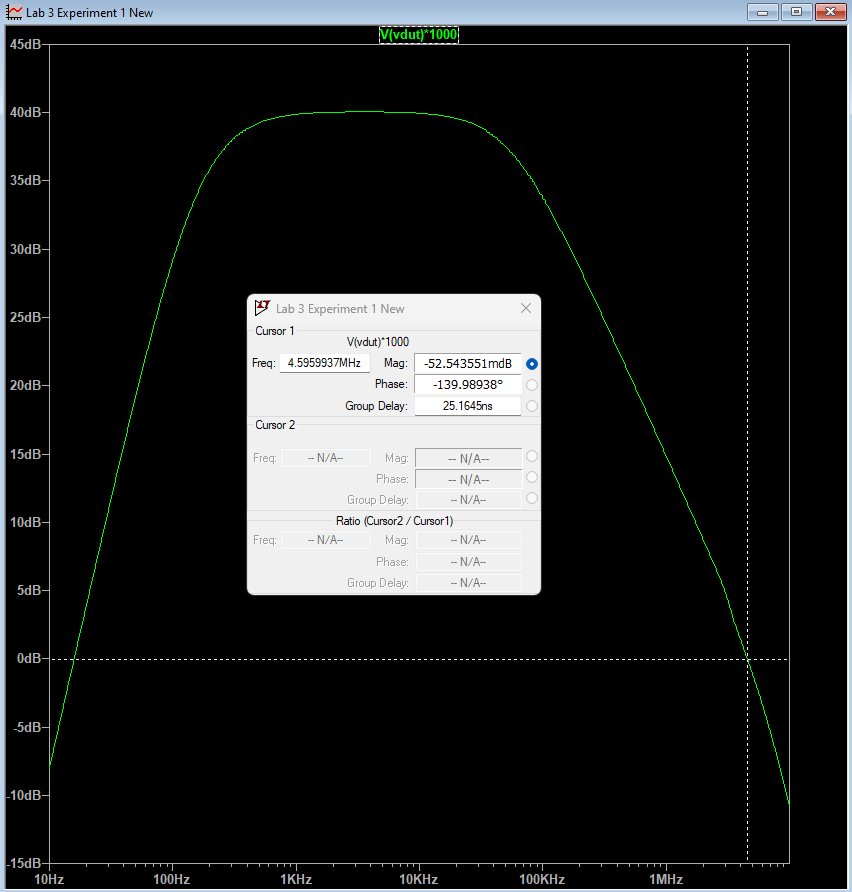Viewport: 852px width, 892px height.
Task: Click the 40dB label on vertical axis
Action: pyautogui.click(x=25, y=113)
